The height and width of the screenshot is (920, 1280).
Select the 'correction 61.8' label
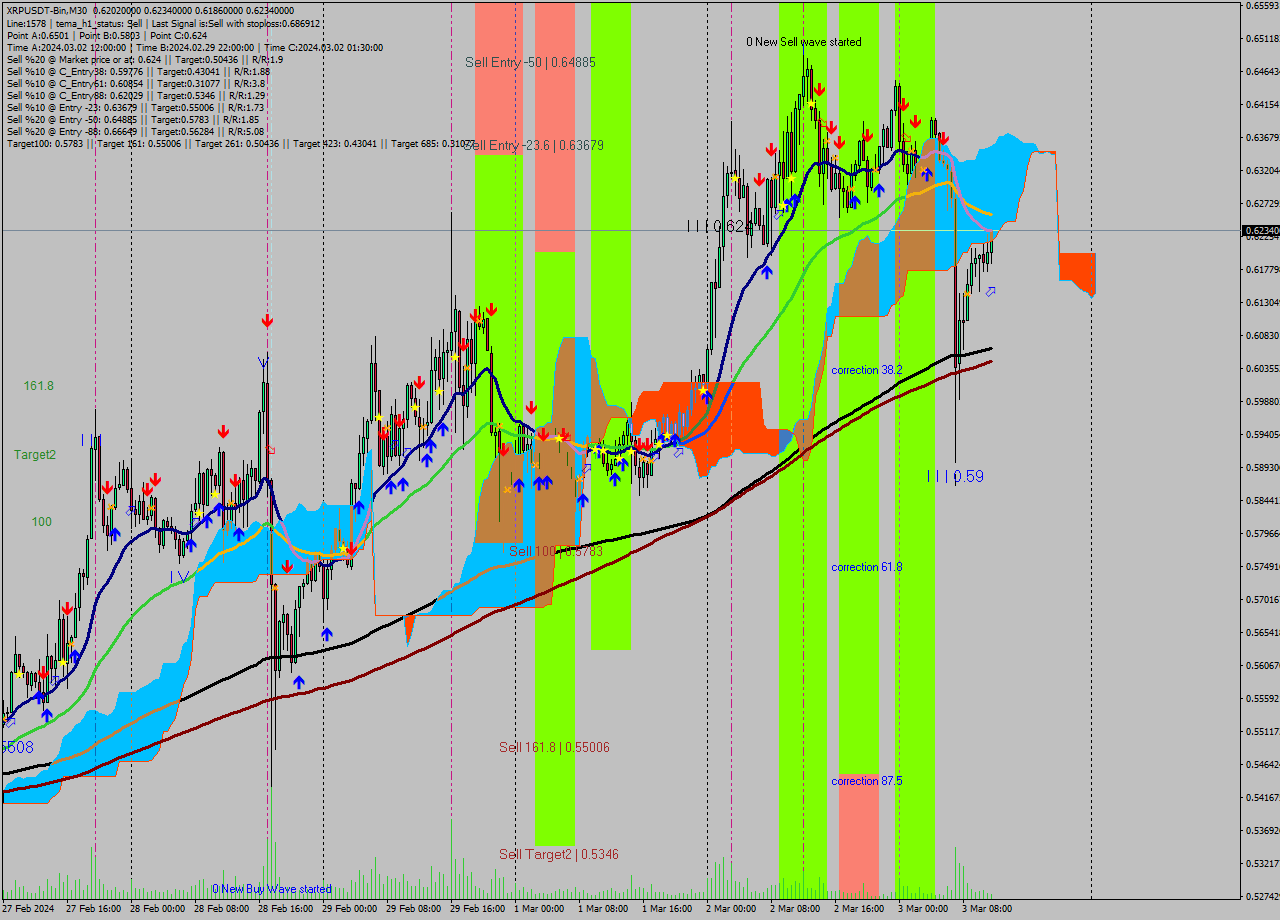[867, 567]
